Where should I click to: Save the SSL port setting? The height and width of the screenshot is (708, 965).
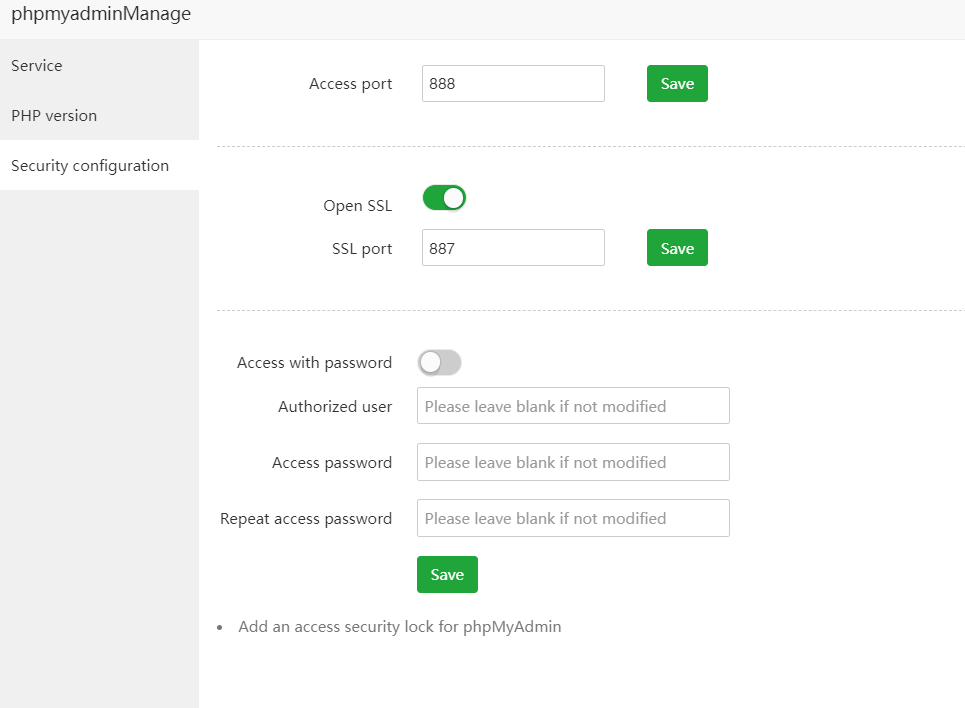pyautogui.click(x=677, y=248)
